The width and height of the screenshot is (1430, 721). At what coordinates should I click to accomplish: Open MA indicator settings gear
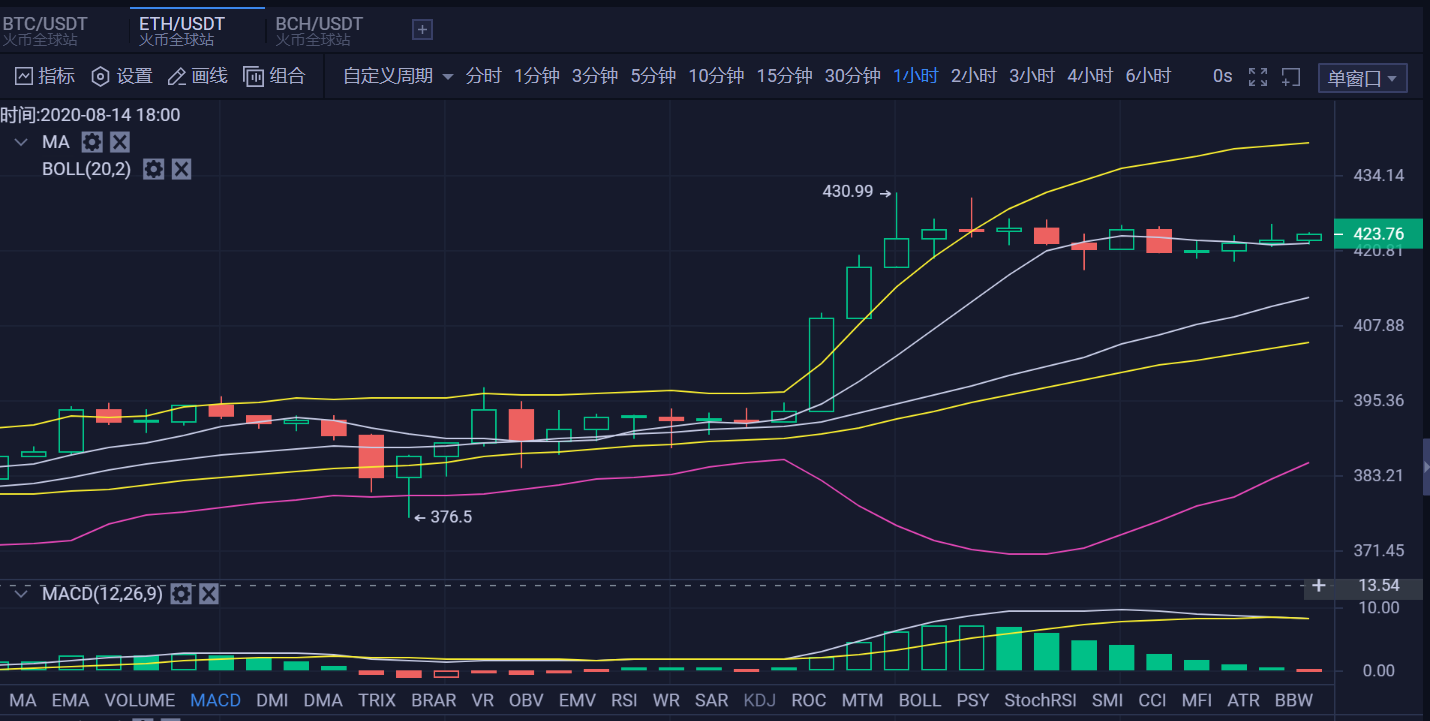point(92,142)
